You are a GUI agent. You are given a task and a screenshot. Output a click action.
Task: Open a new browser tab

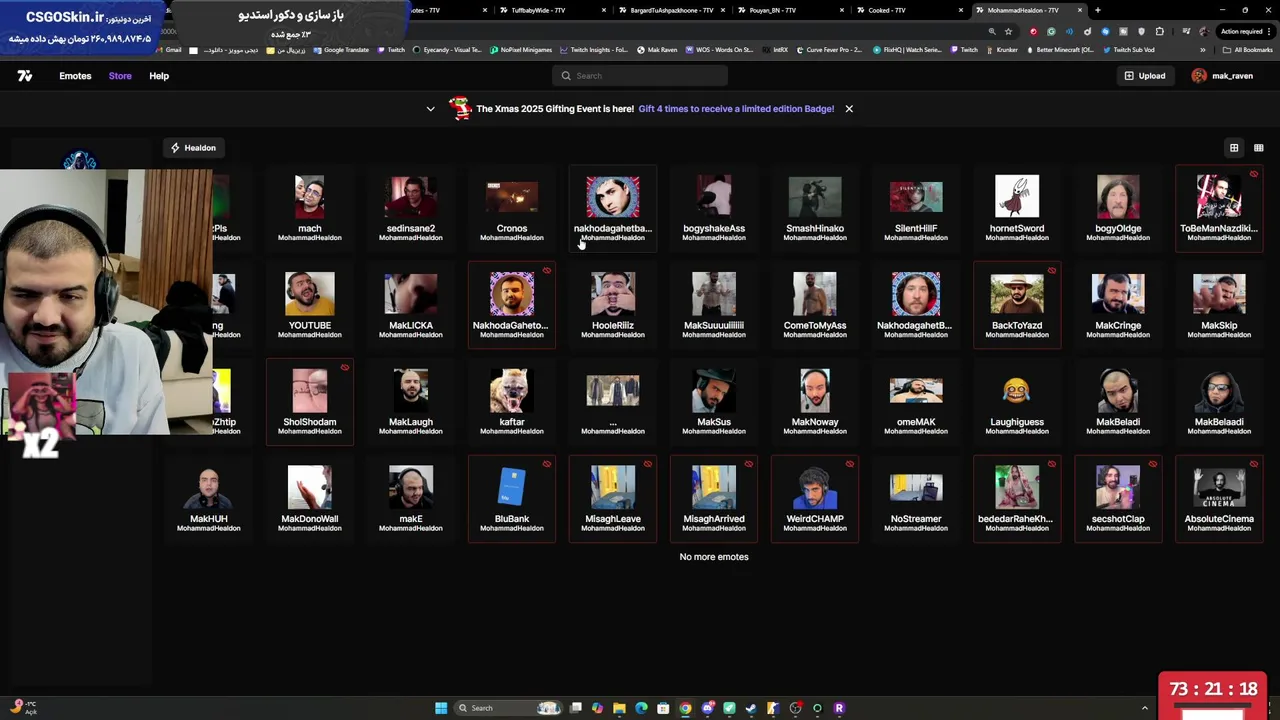(x=1097, y=10)
